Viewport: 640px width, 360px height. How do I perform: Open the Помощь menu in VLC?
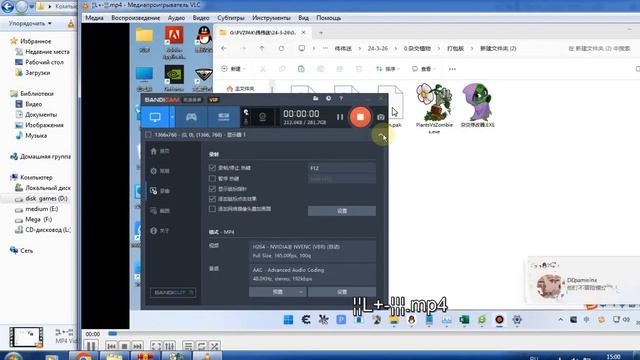pyautogui.click(x=329, y=18)
